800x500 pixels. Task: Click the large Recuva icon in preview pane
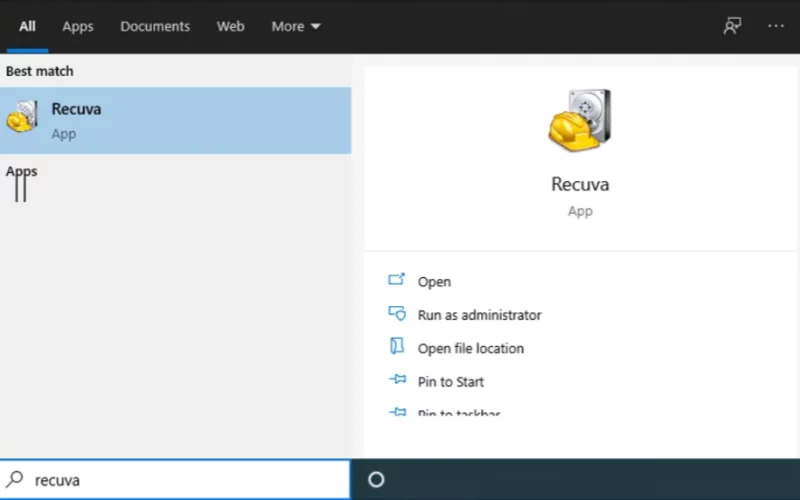580,120
